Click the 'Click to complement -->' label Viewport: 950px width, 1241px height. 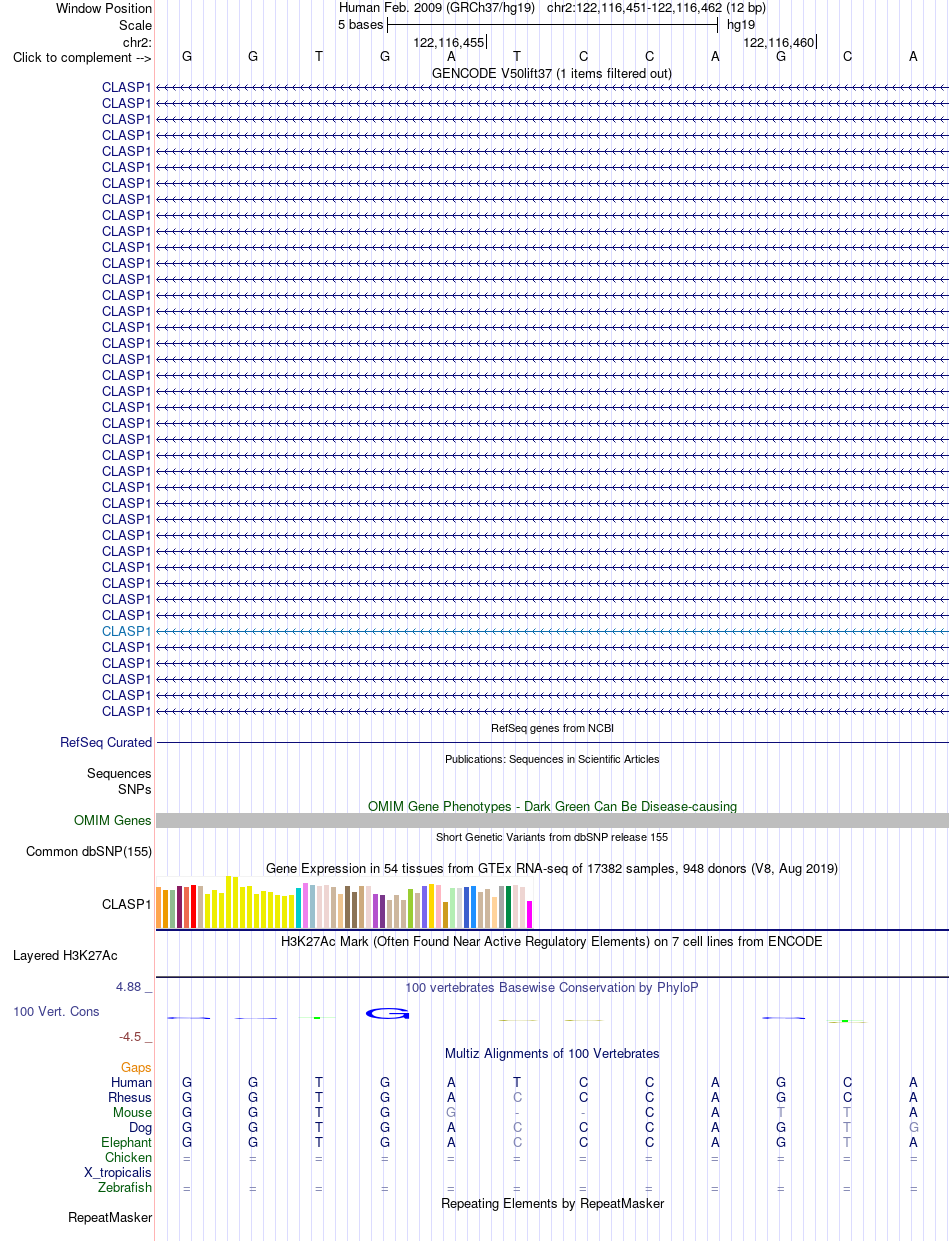point(82,57)
